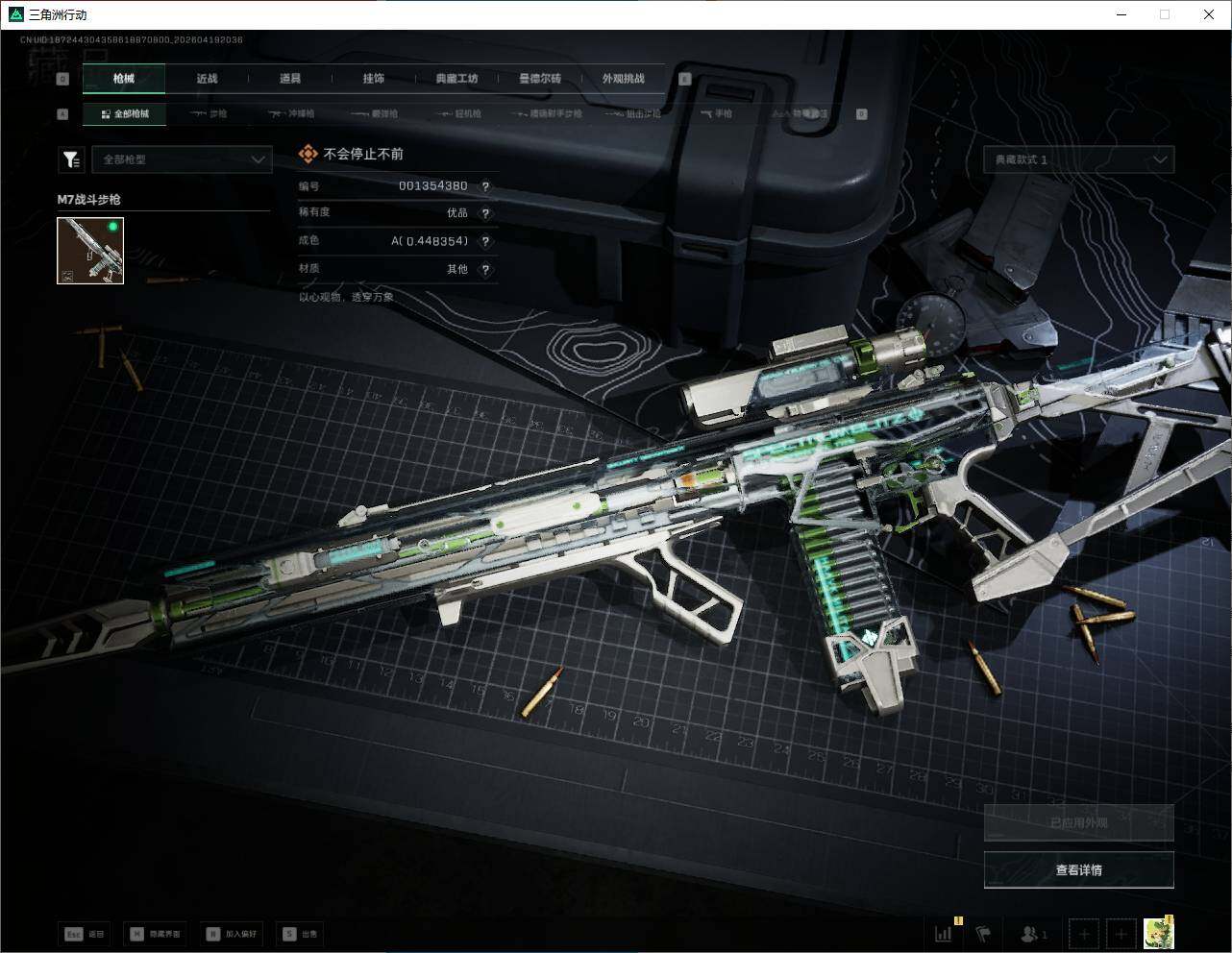Switch to the 近战 tab
The image size is (1232, 953).
click(207, 79)
